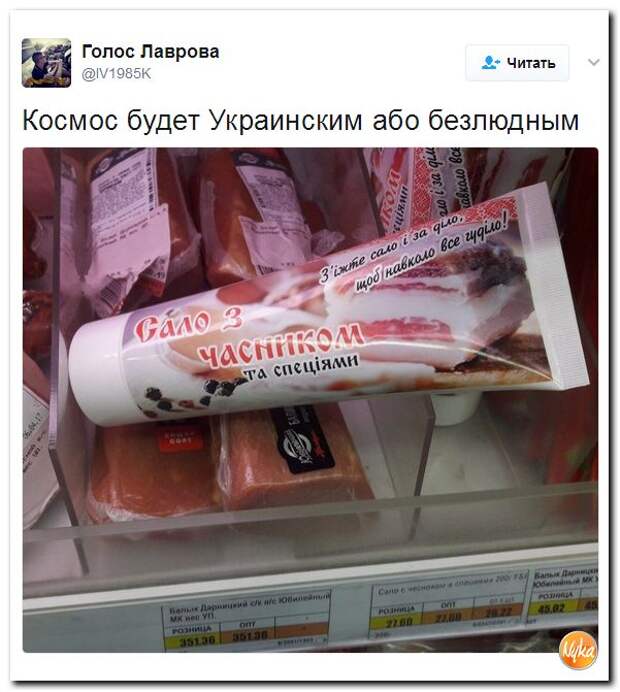
Task: Click the Читать follow button
Action: [517, 63]
